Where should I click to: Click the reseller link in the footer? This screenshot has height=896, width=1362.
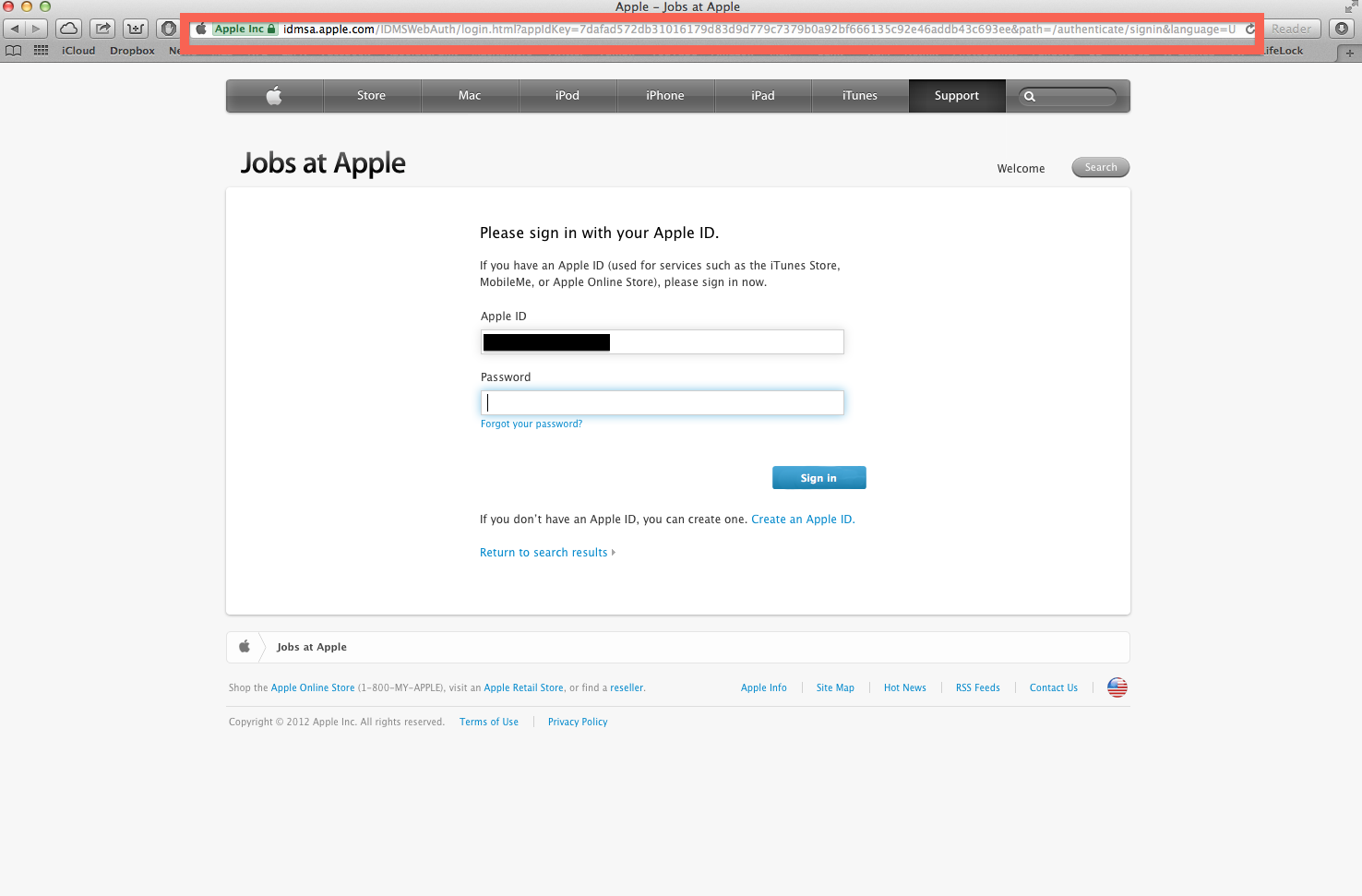click(x=627, y=687)
